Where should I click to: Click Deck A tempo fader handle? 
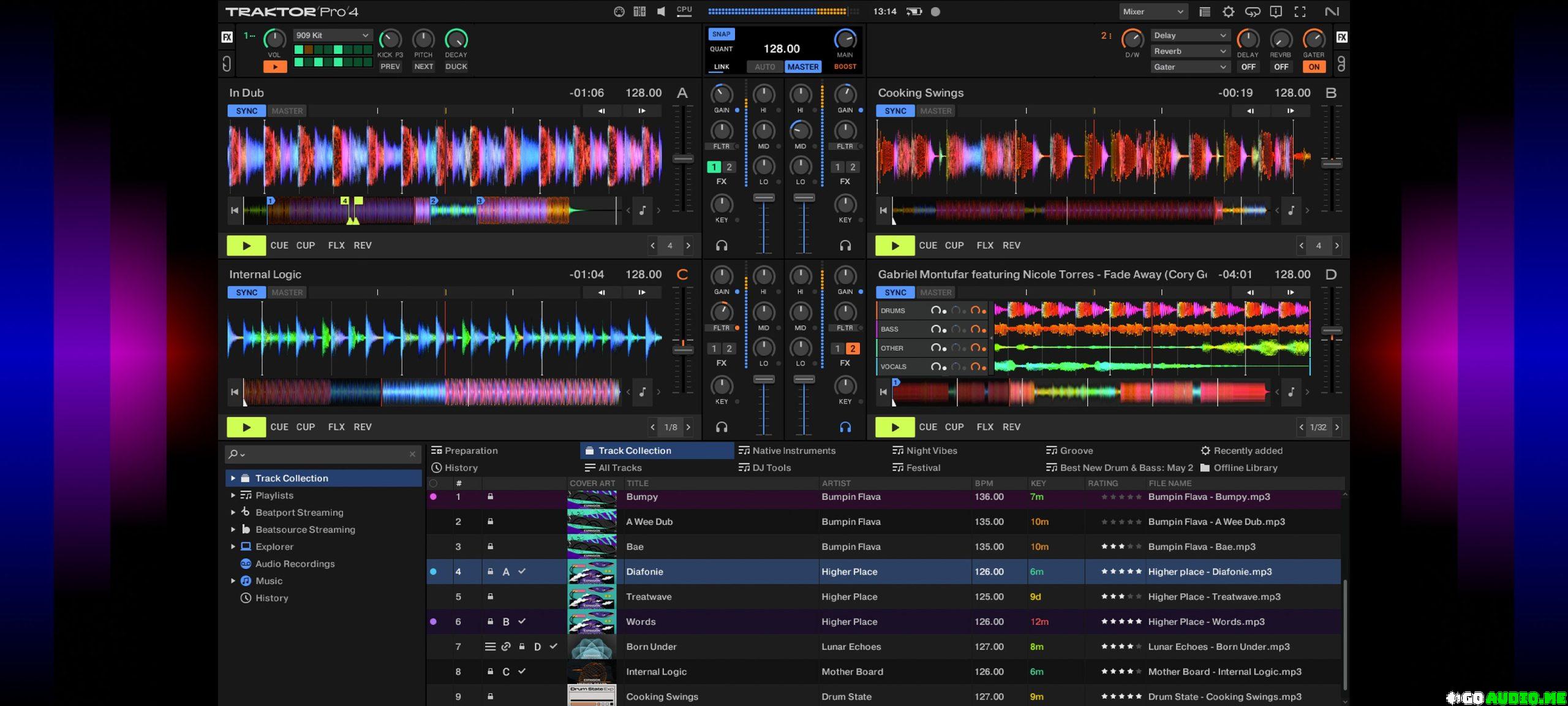683,159
